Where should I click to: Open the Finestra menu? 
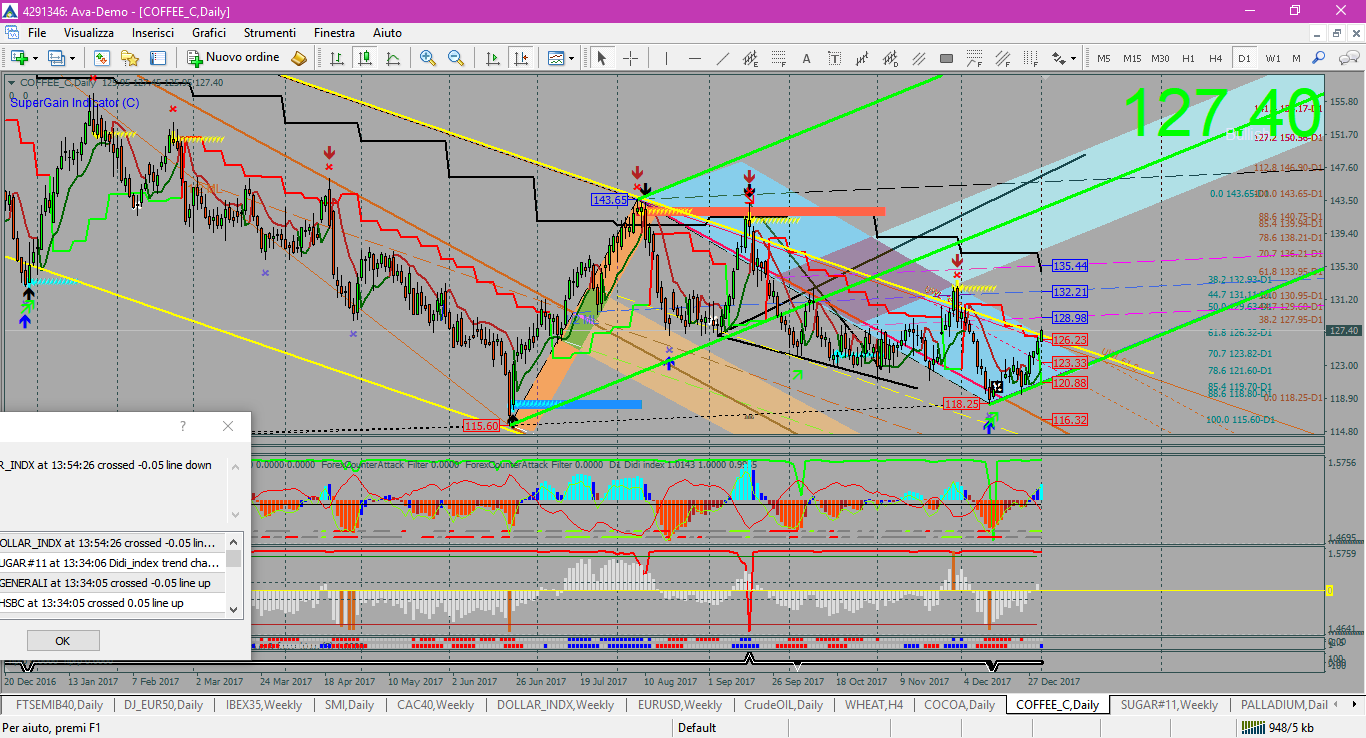[334, 33]
